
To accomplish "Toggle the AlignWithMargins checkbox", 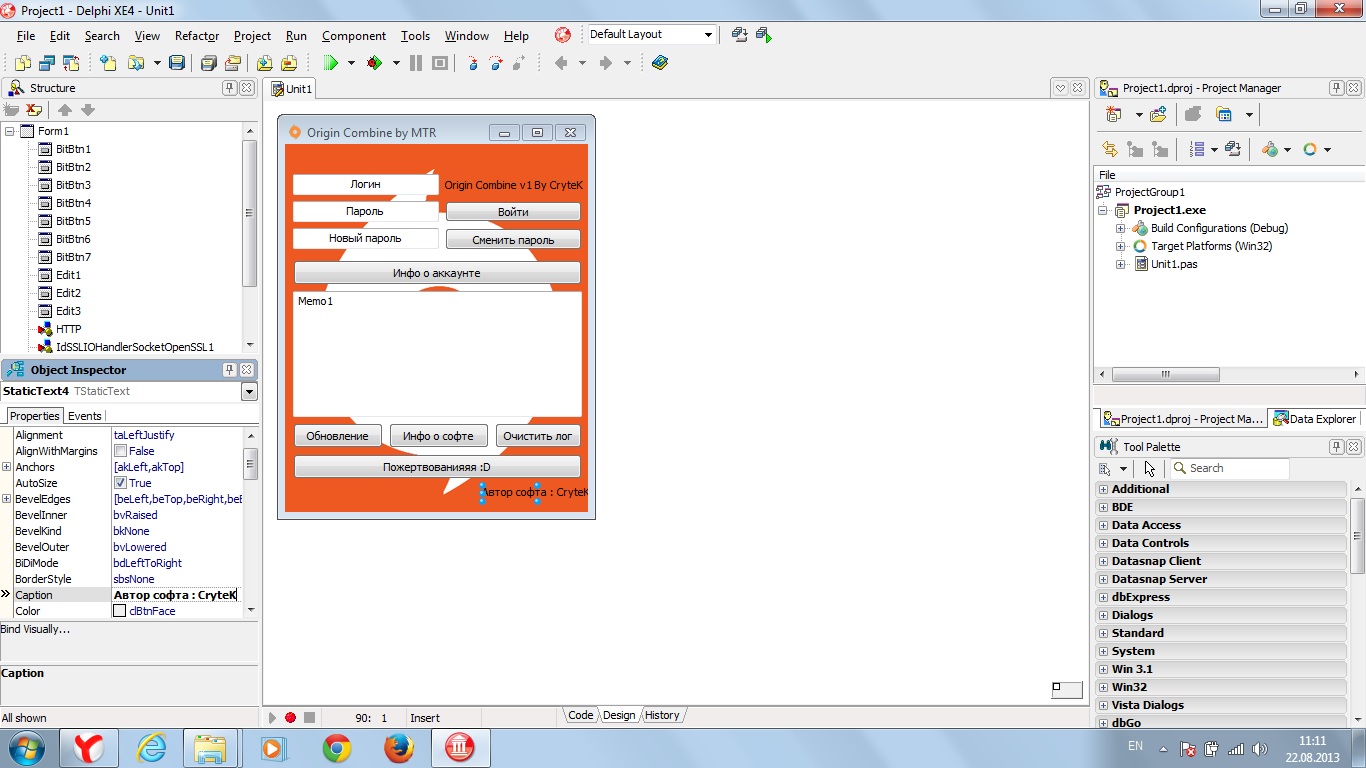I will 121,451.
